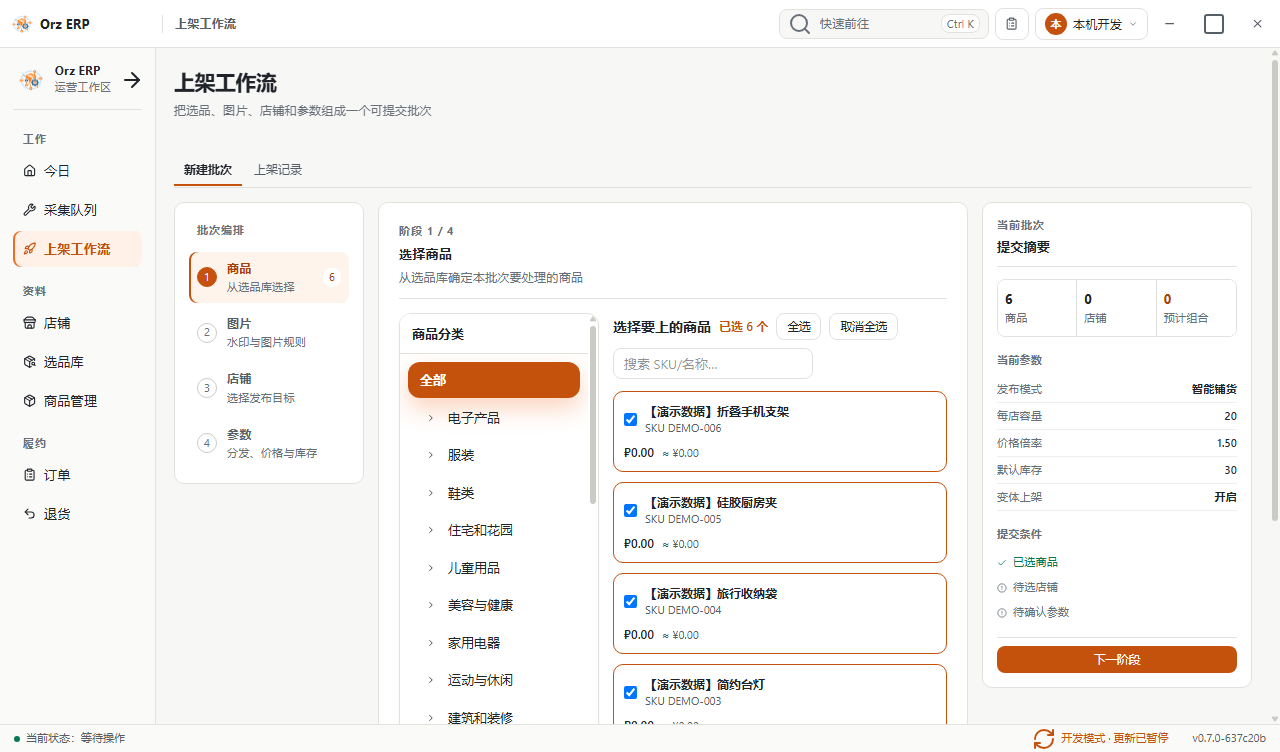Click the 已选 6 个 count label
This screenshot has height=752, width=1280.
(744, 327)
